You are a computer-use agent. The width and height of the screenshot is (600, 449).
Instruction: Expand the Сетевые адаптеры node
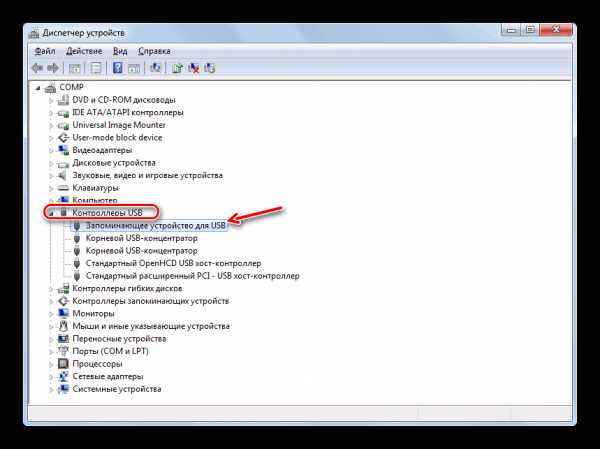(x=51, y=377)
